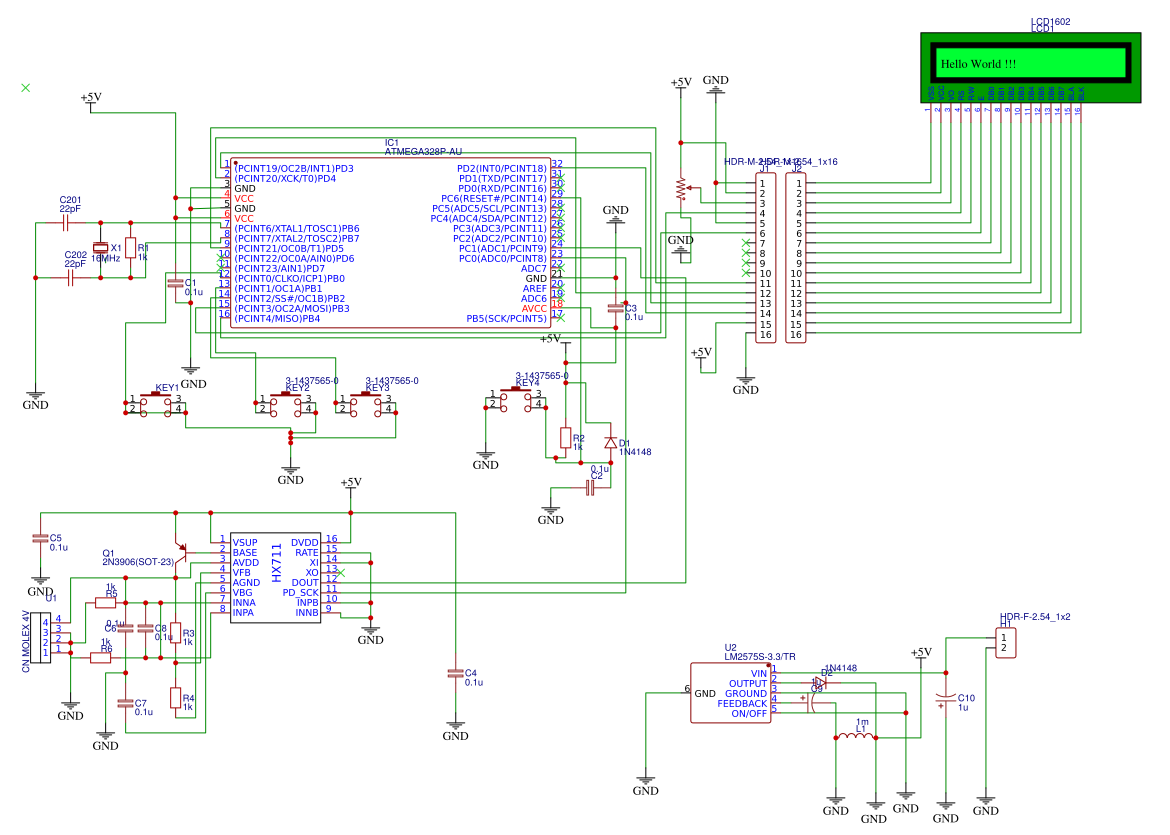This screenshot has width=1170, height=835.
Task: Select the KEY1 pushbutton symbol
Action: point(155,404)
